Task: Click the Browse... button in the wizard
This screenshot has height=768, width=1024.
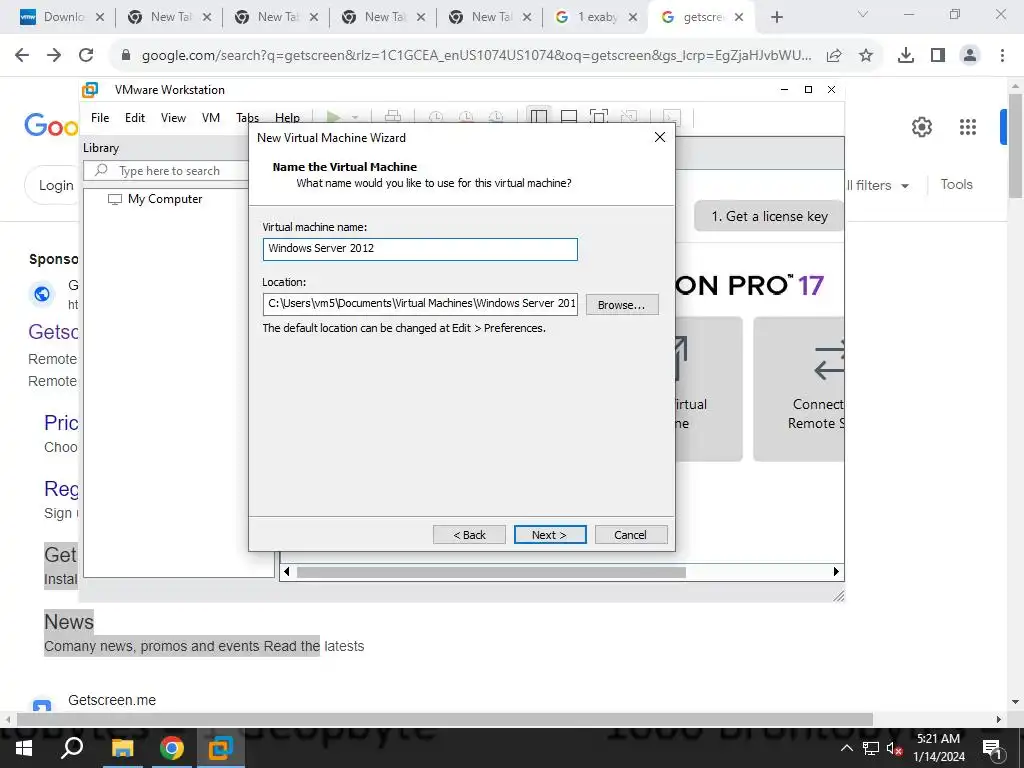Action: point(622,305)
